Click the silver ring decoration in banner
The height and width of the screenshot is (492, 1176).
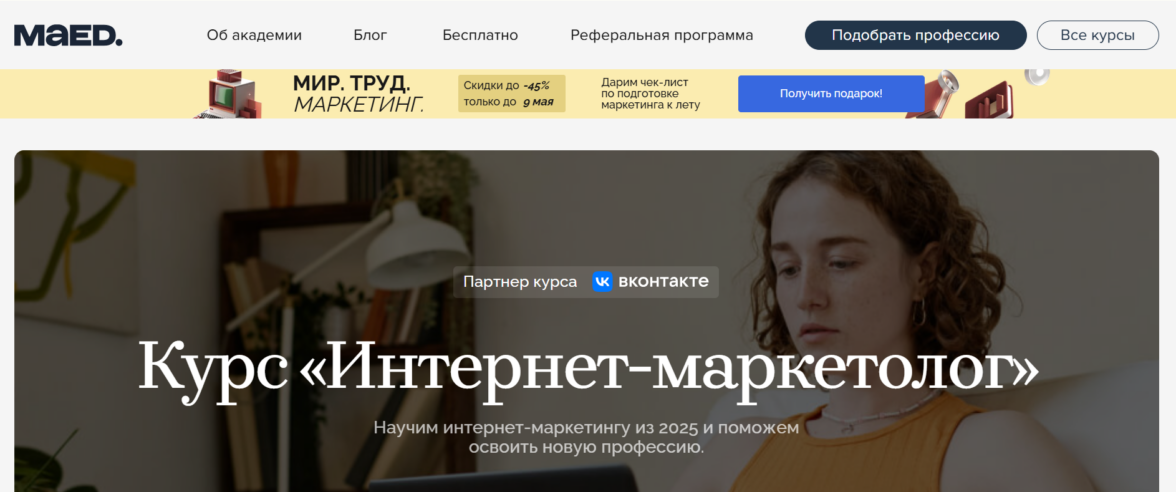(x=1037, y=76)
